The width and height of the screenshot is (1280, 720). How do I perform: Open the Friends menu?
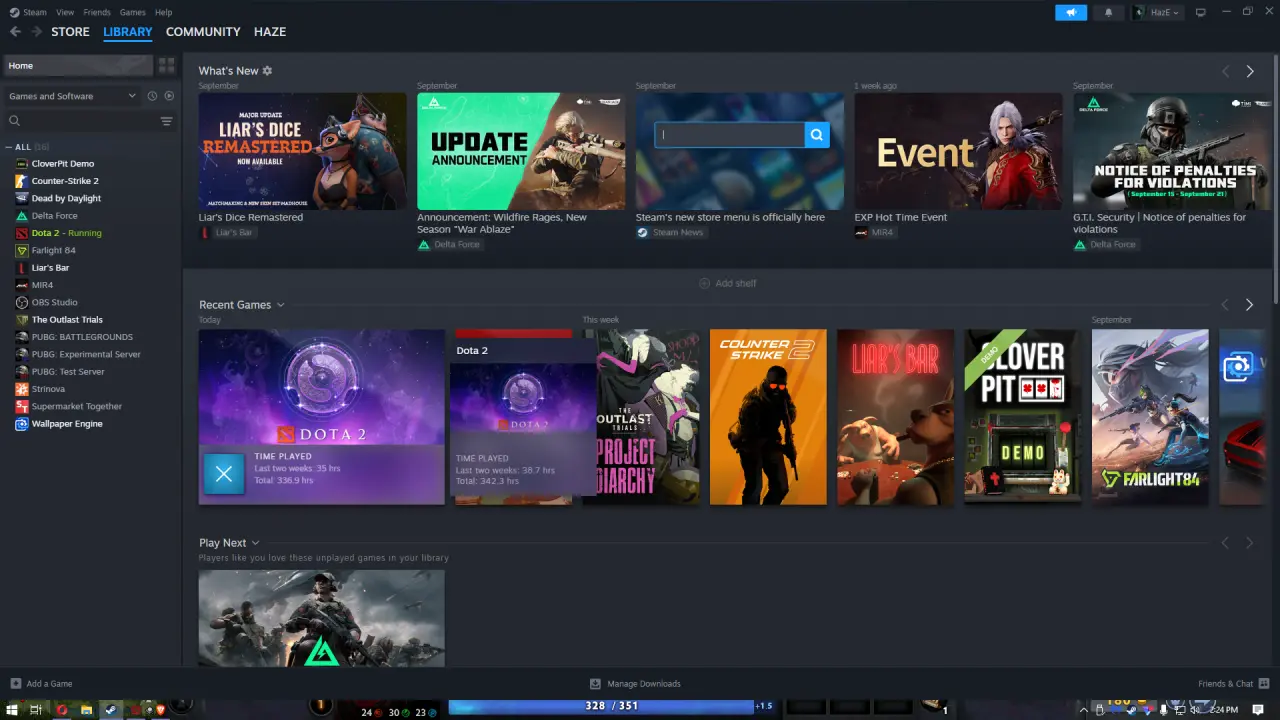pyautogui.click(x=97, y=12)
